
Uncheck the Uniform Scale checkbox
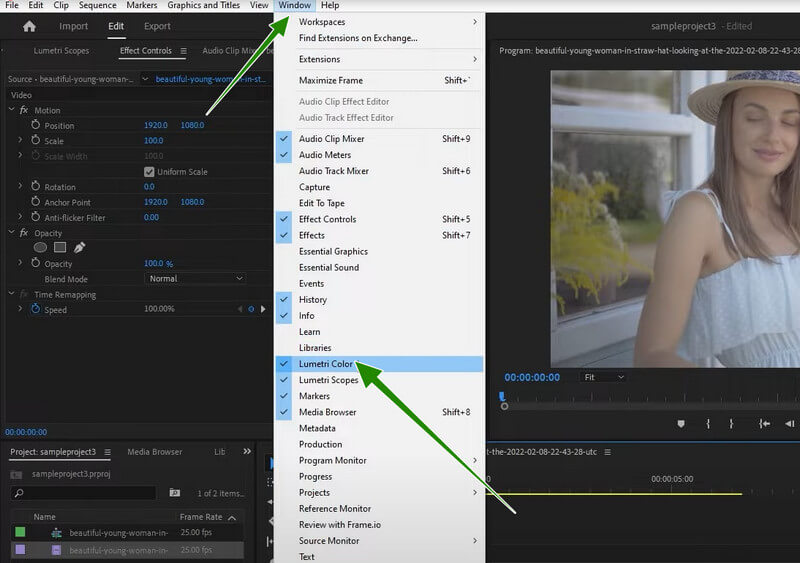point(149,172)
